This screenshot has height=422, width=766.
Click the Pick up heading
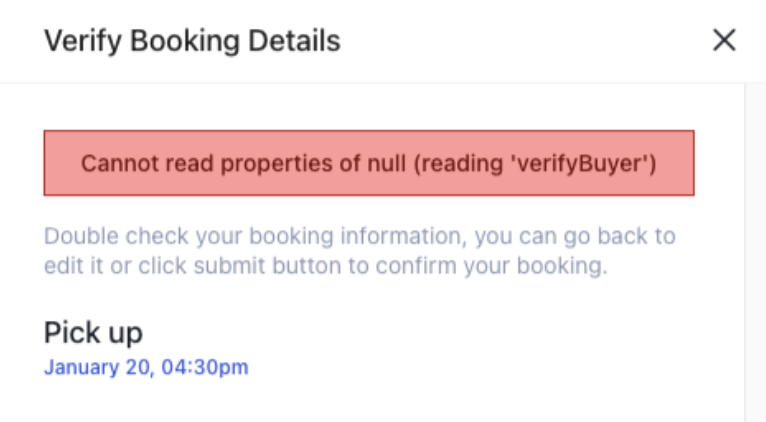click(x=93, y=333)
